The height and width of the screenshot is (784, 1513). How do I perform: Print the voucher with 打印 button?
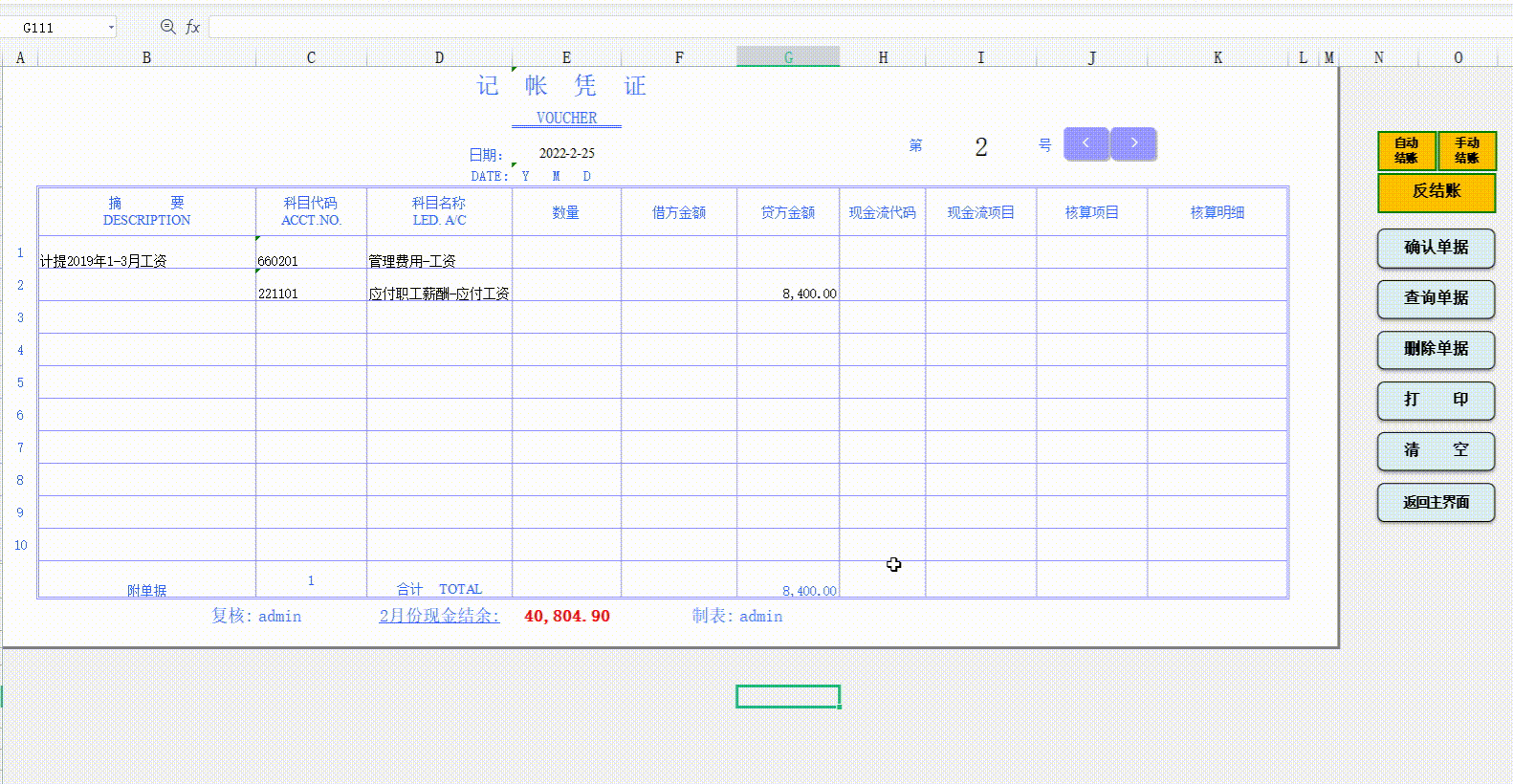pos(1436,400)
